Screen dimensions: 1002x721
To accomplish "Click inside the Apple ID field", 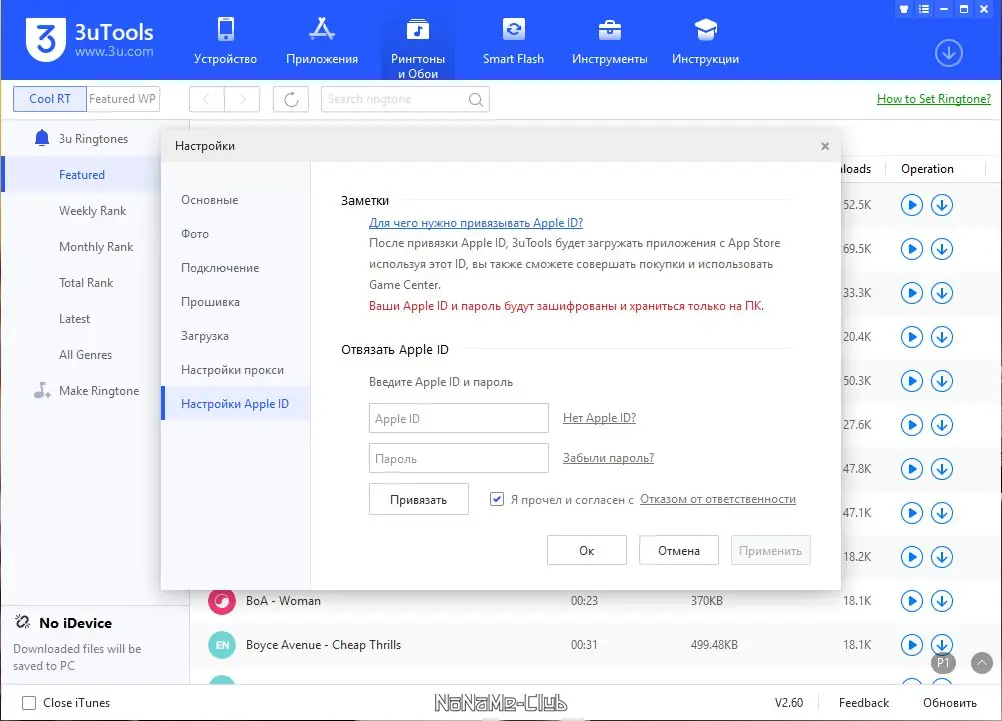I will pyautogui.click(x=459, y=418).
